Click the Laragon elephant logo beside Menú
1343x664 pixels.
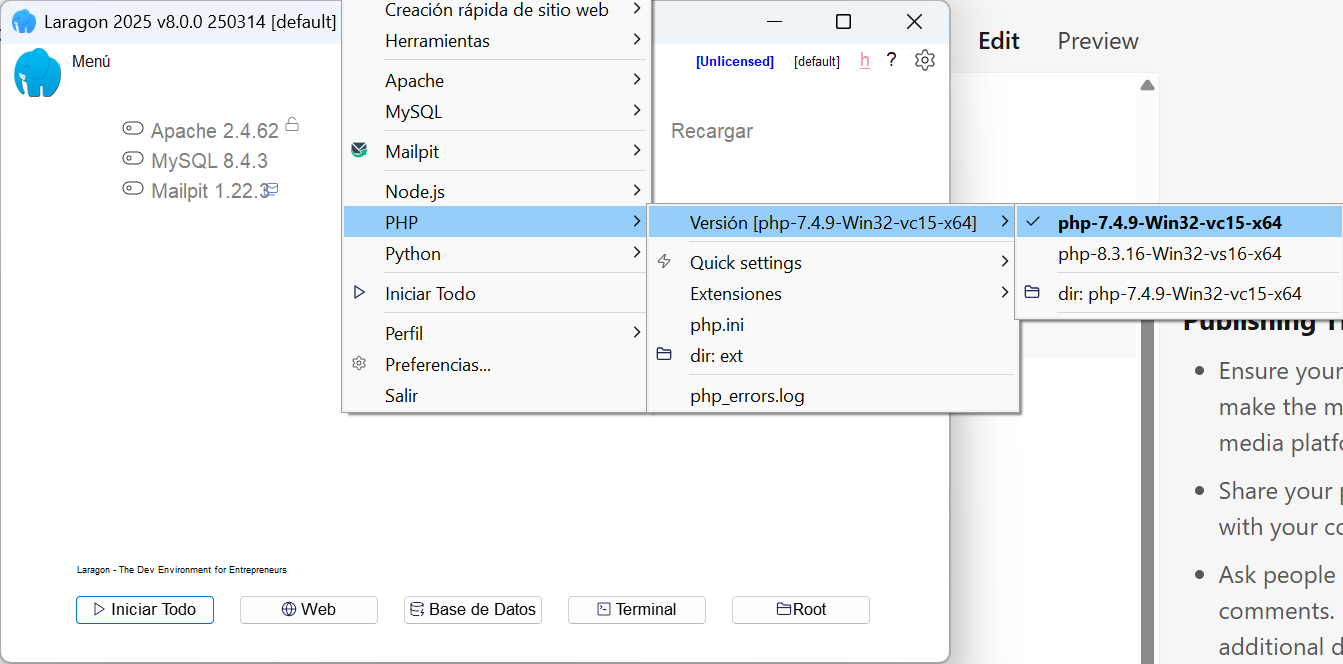(x=38, y=72)
